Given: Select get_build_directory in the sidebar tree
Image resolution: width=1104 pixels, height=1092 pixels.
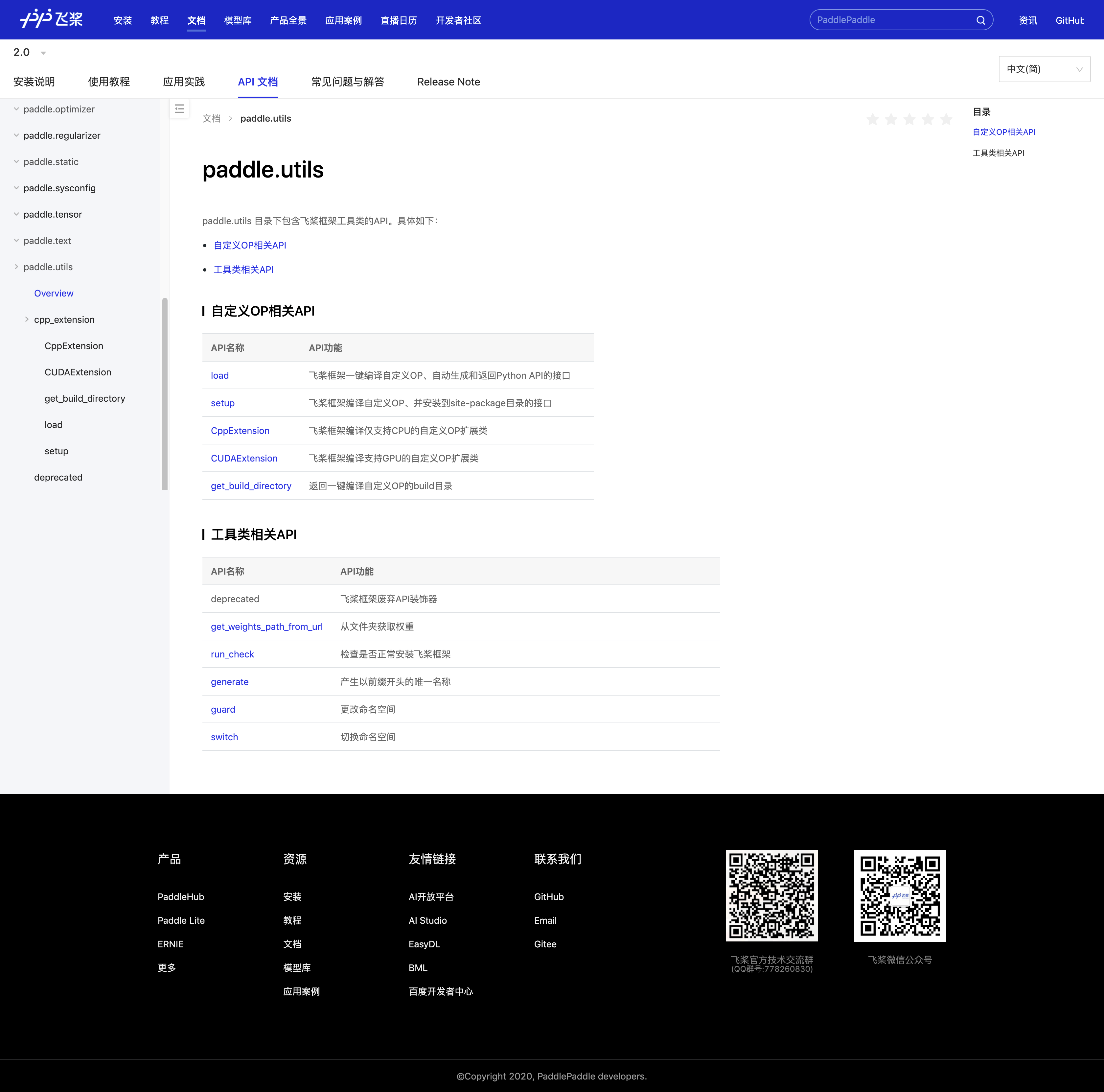Looking at the screenshot, I should click(84, 398).
